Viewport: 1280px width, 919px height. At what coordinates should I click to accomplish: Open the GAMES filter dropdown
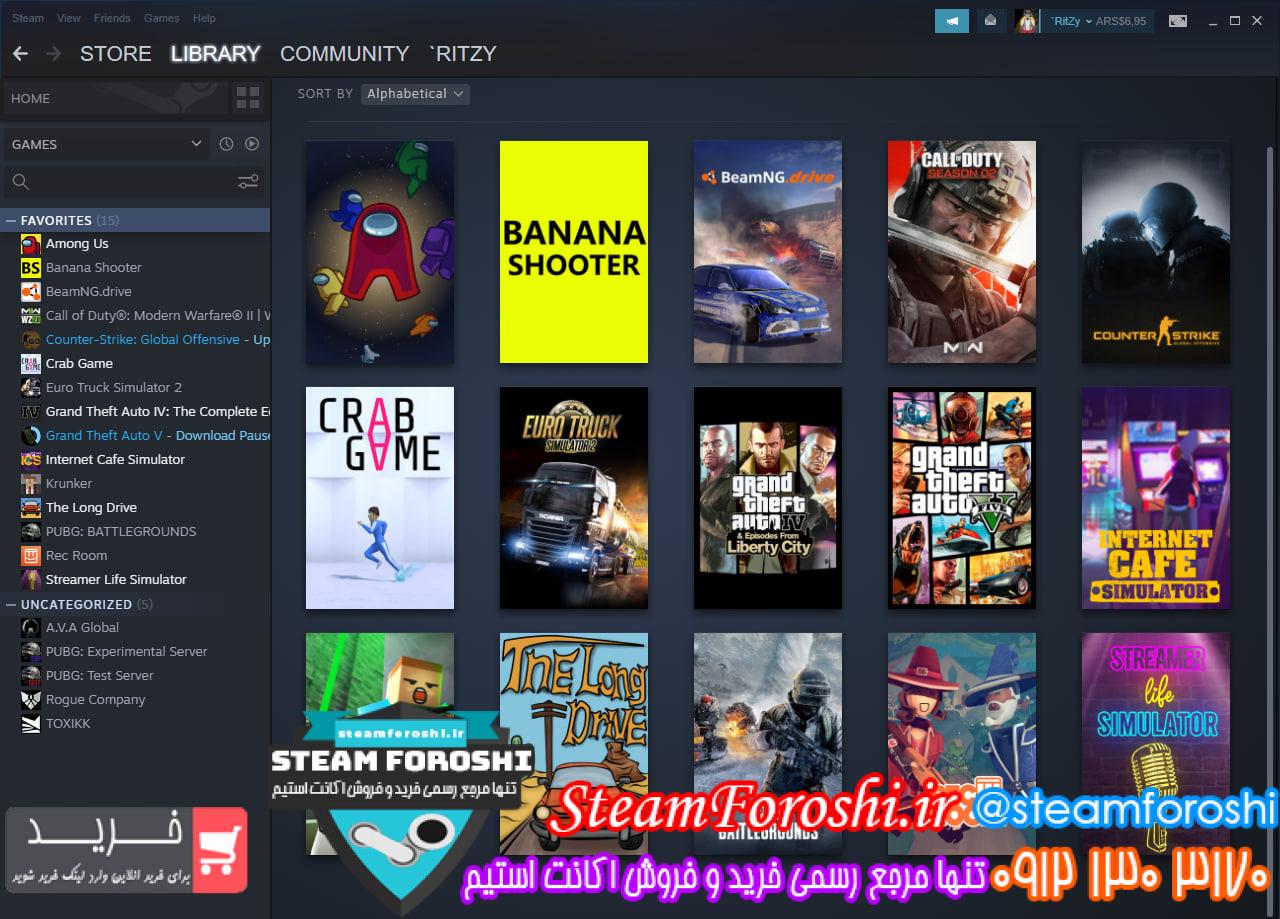click(x=107, y=144)
